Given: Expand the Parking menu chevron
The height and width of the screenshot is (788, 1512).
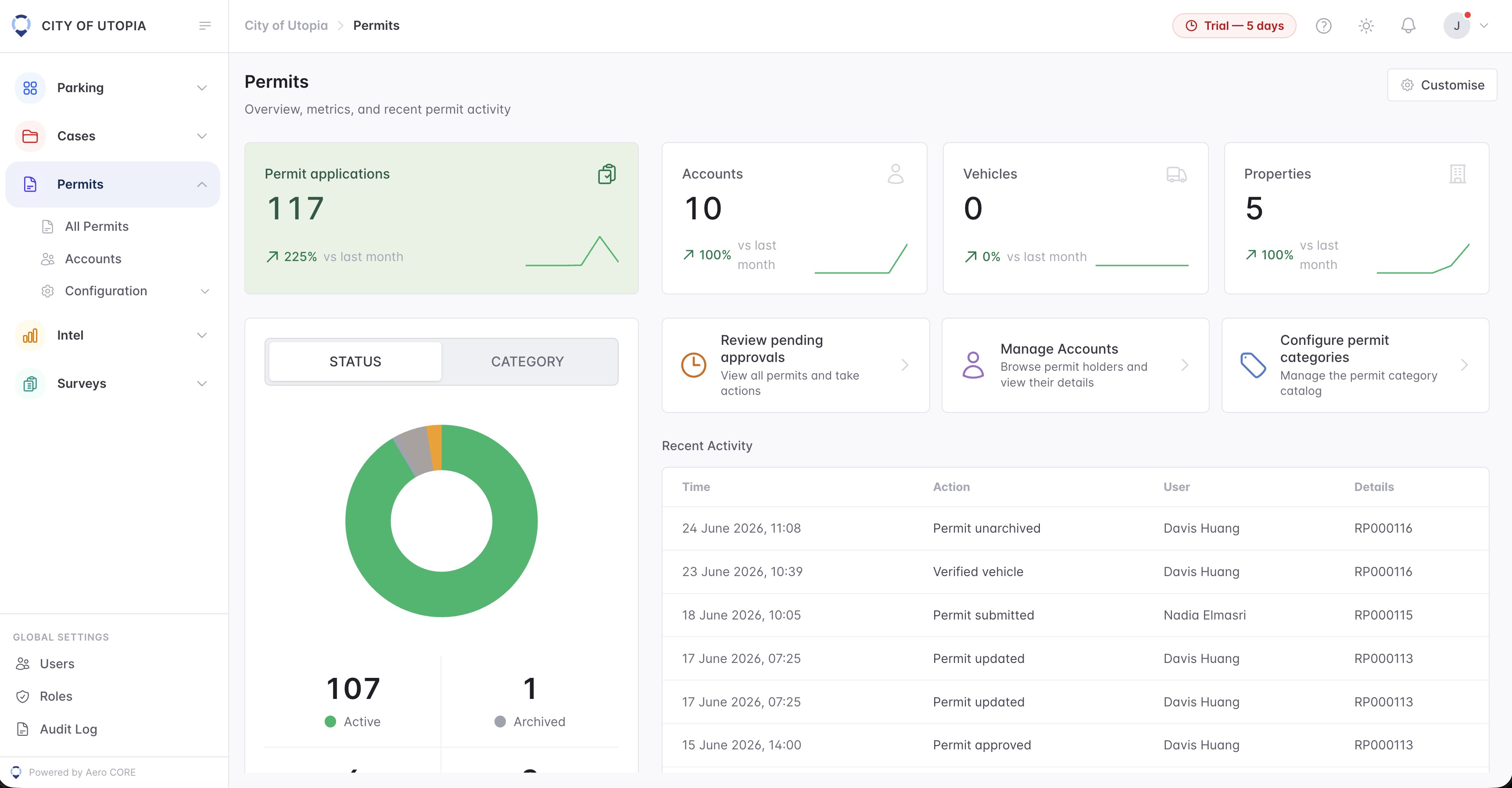Looking at the screenshot, I should [202, 88].
